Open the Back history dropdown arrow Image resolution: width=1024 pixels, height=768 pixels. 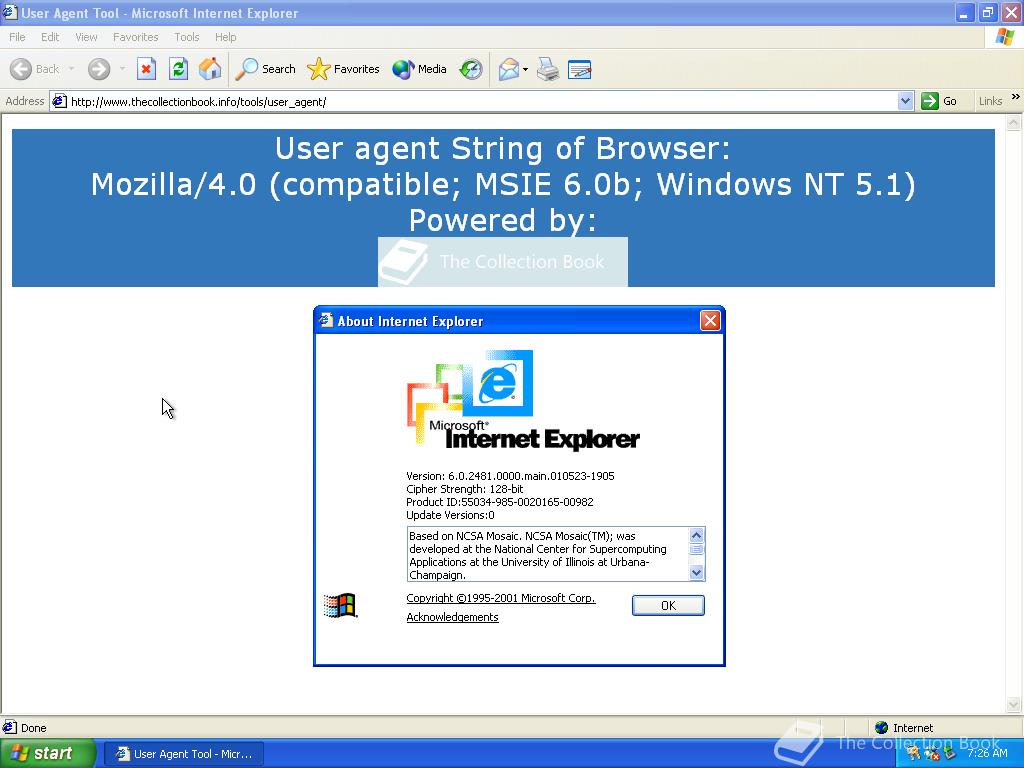pos(71,69)
